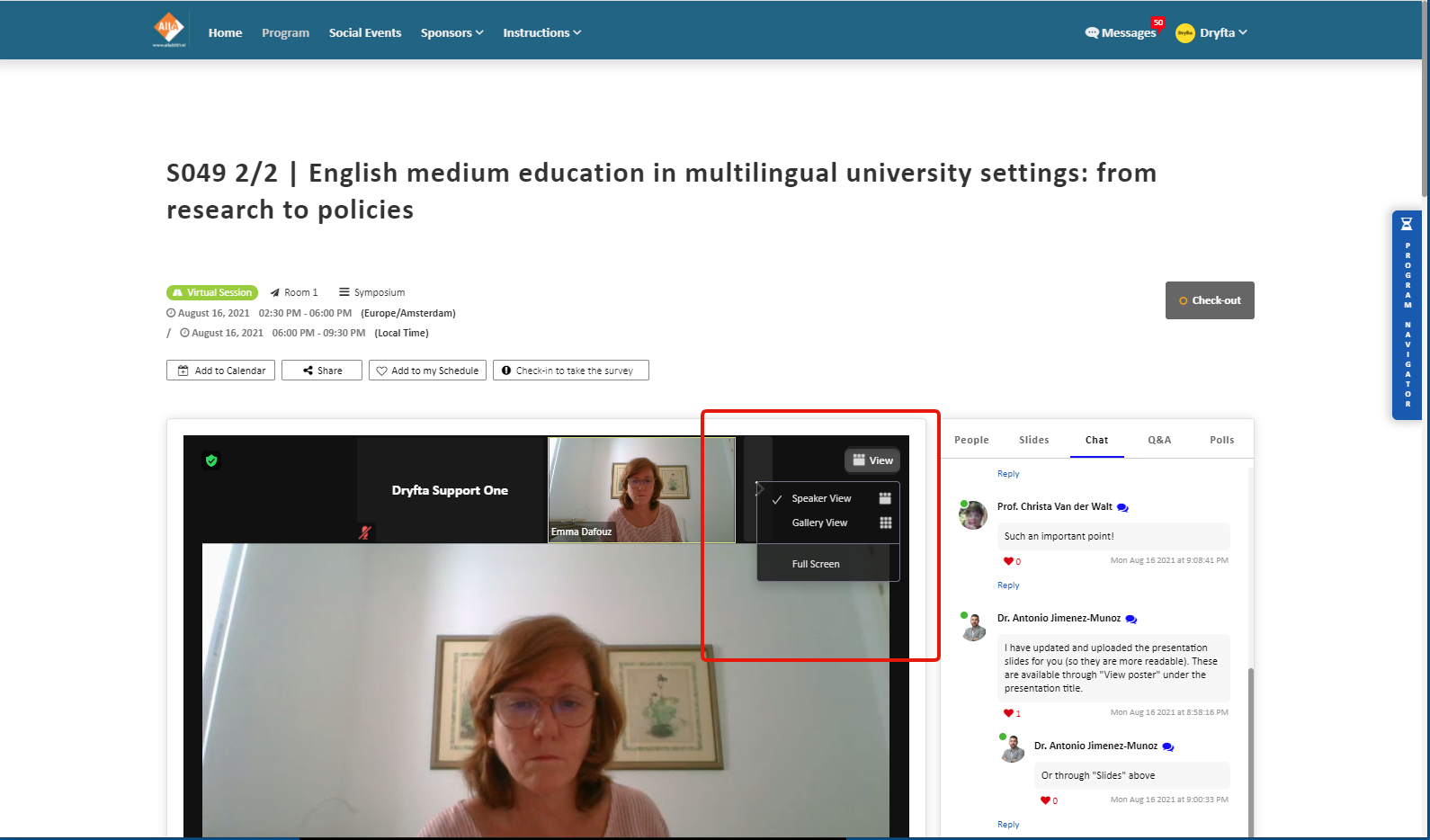Reply to "Such an important point!" message
This screenshot has height=840, width=1430.
point(1008,585)
